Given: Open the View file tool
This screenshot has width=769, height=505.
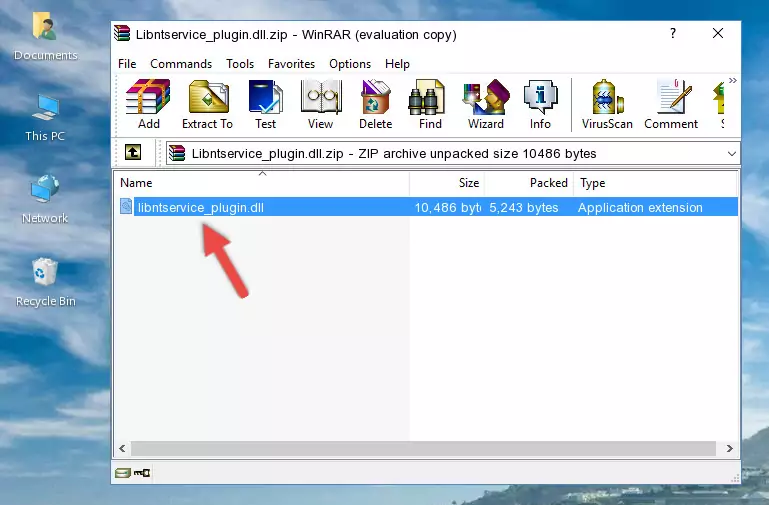Looking at the screenshot, I should (x=321, y=104).
